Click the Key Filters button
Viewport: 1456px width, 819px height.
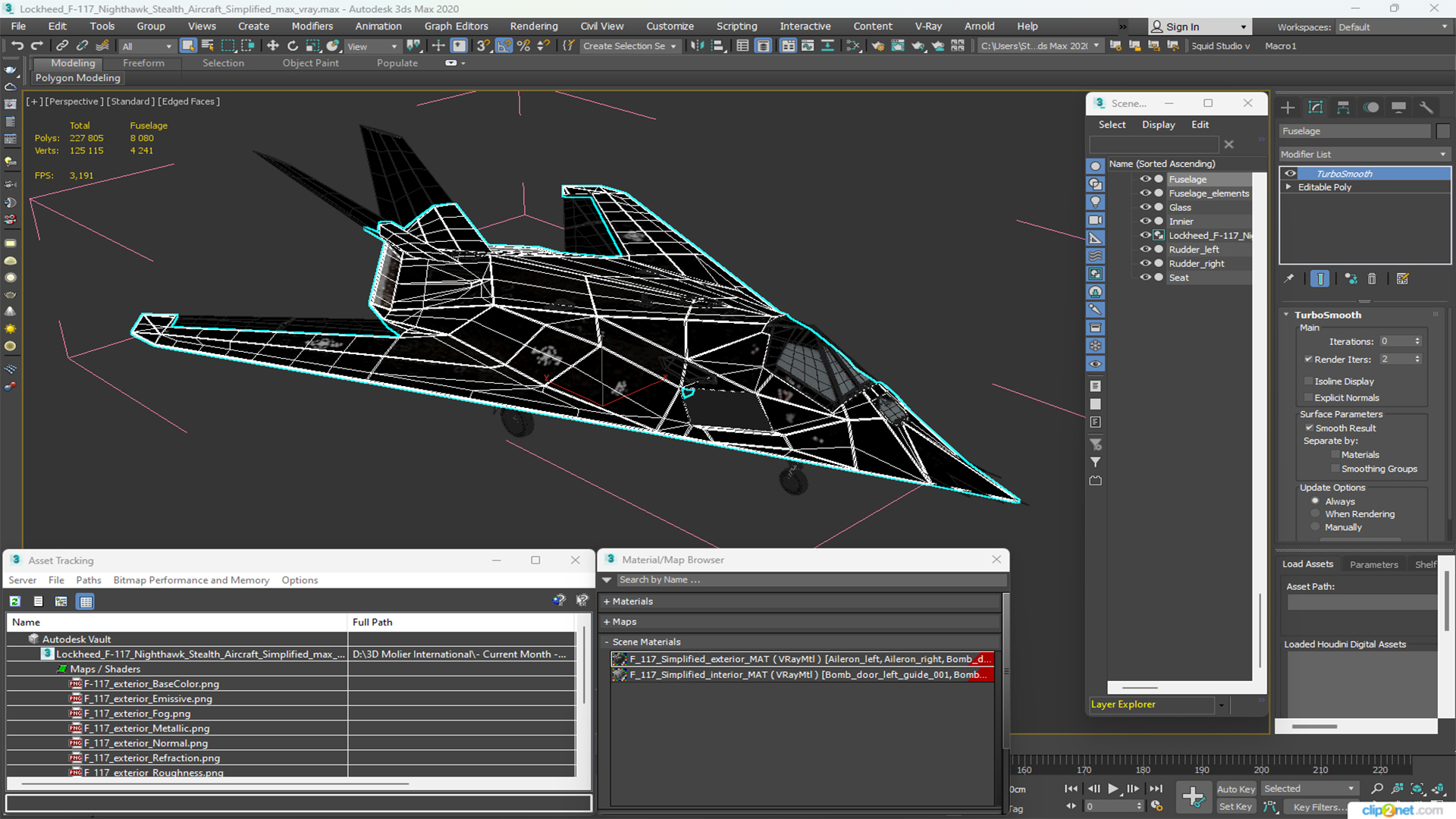1320,807
